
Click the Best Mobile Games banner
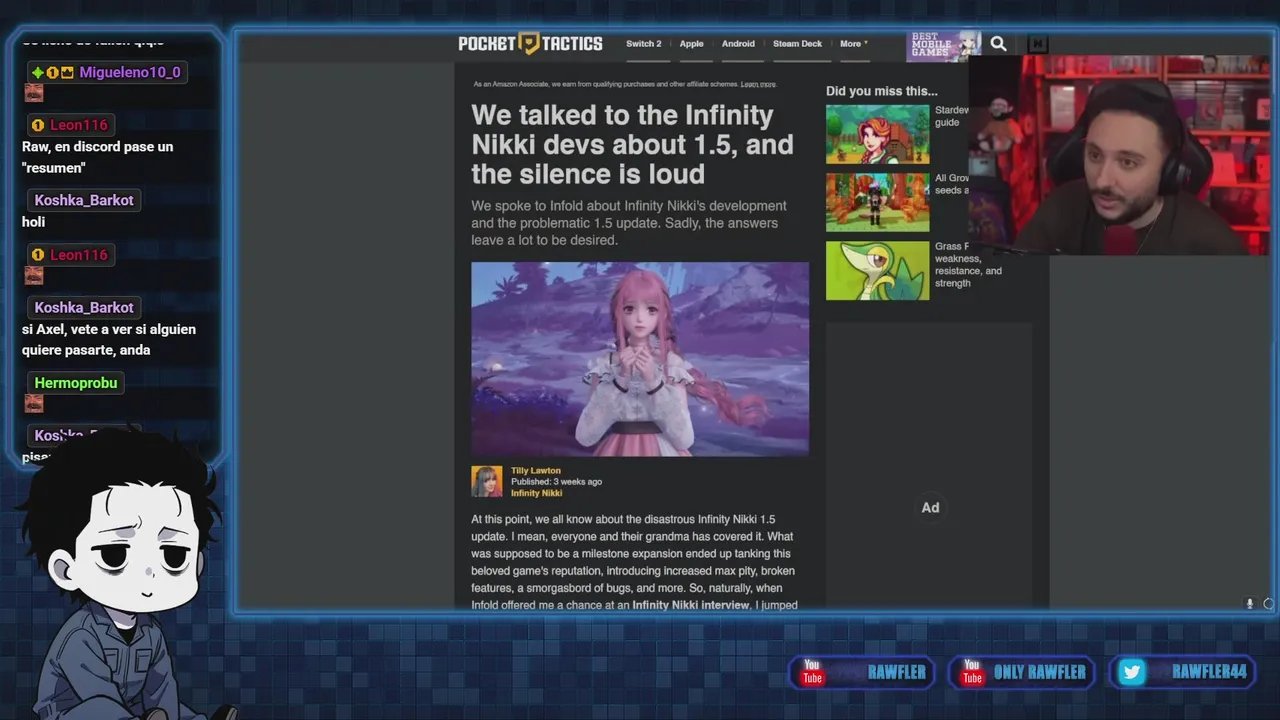click(944, 45)
